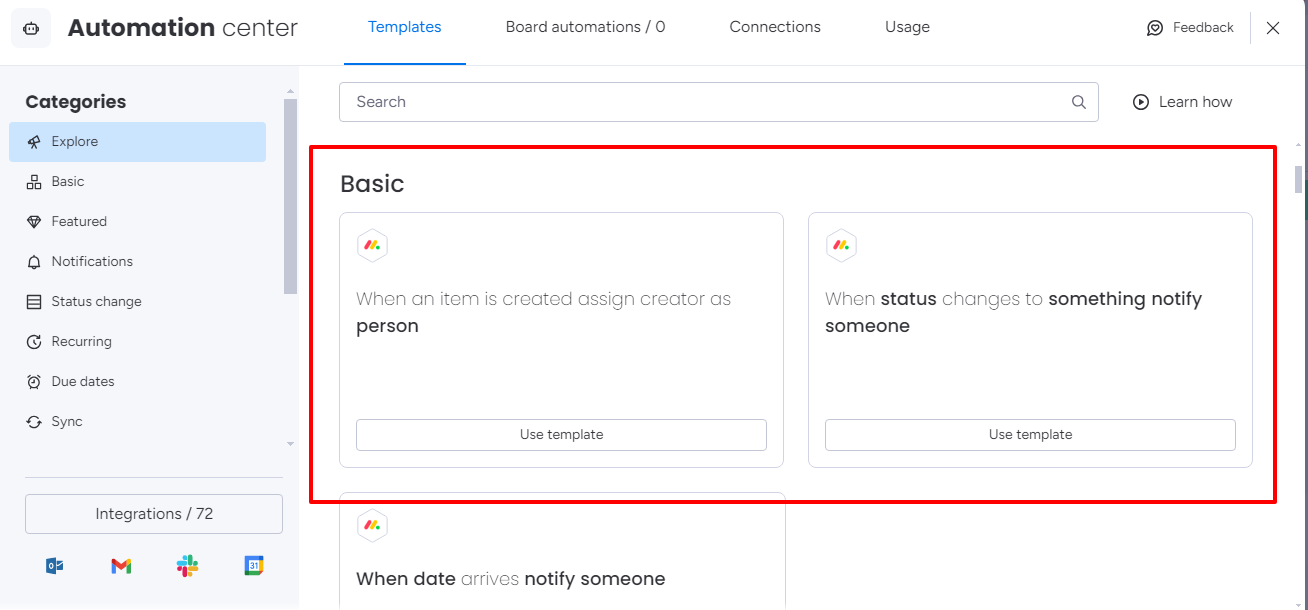Screen dimensions: 1308x610
Task: Open the Integrations / 72 button
Action: click(154, 514)
